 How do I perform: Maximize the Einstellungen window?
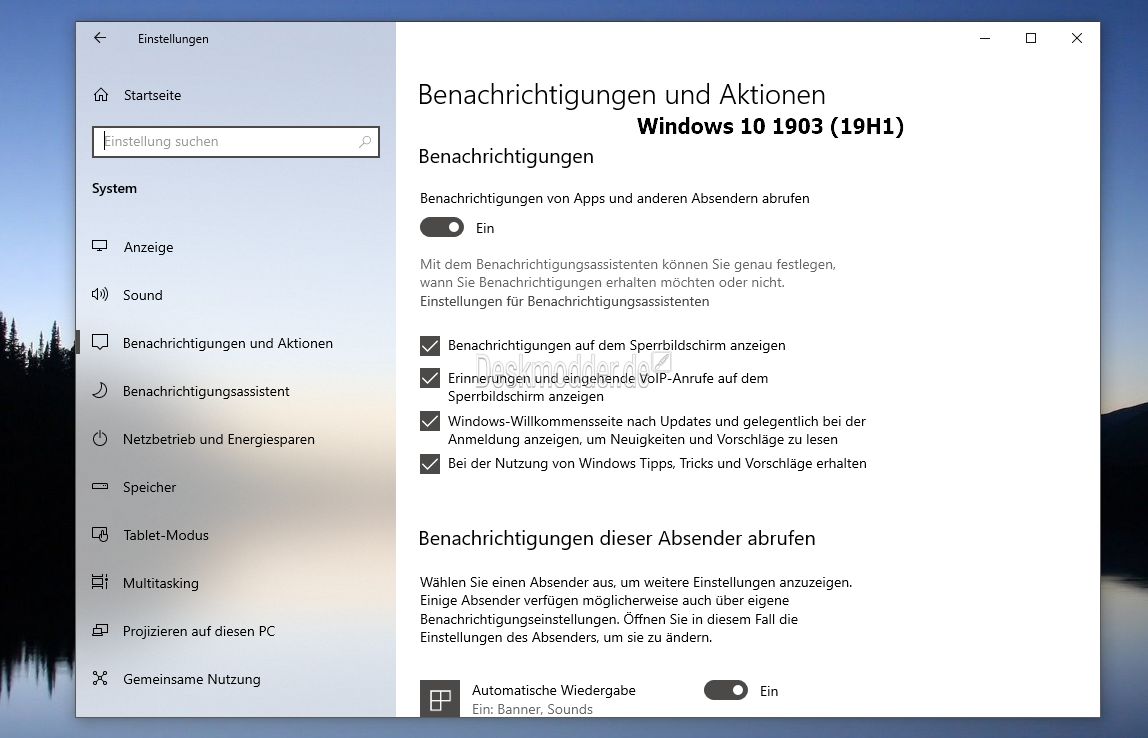tap(1031, 38)
